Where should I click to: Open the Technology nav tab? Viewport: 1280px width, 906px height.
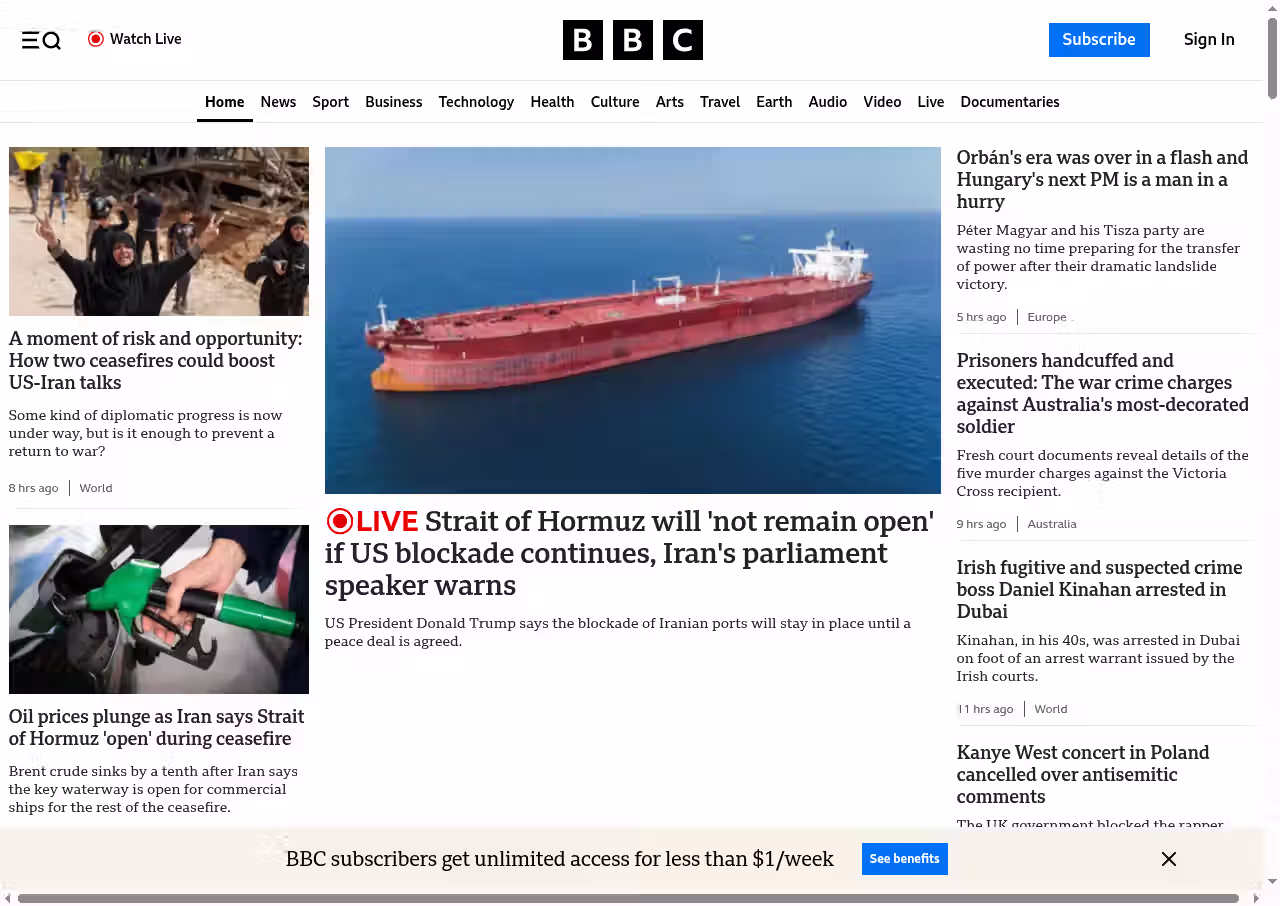(476, 102)
